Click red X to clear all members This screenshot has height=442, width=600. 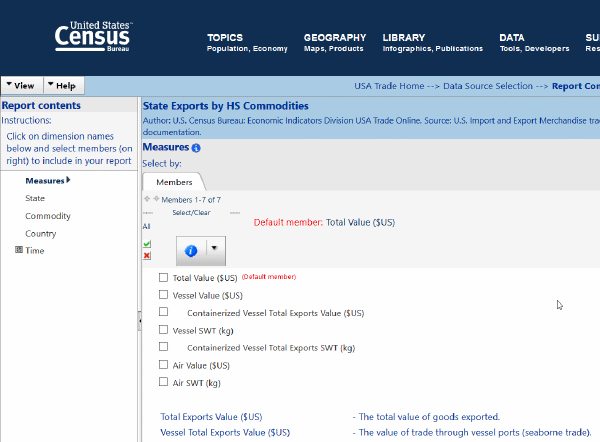coord(147,256)
